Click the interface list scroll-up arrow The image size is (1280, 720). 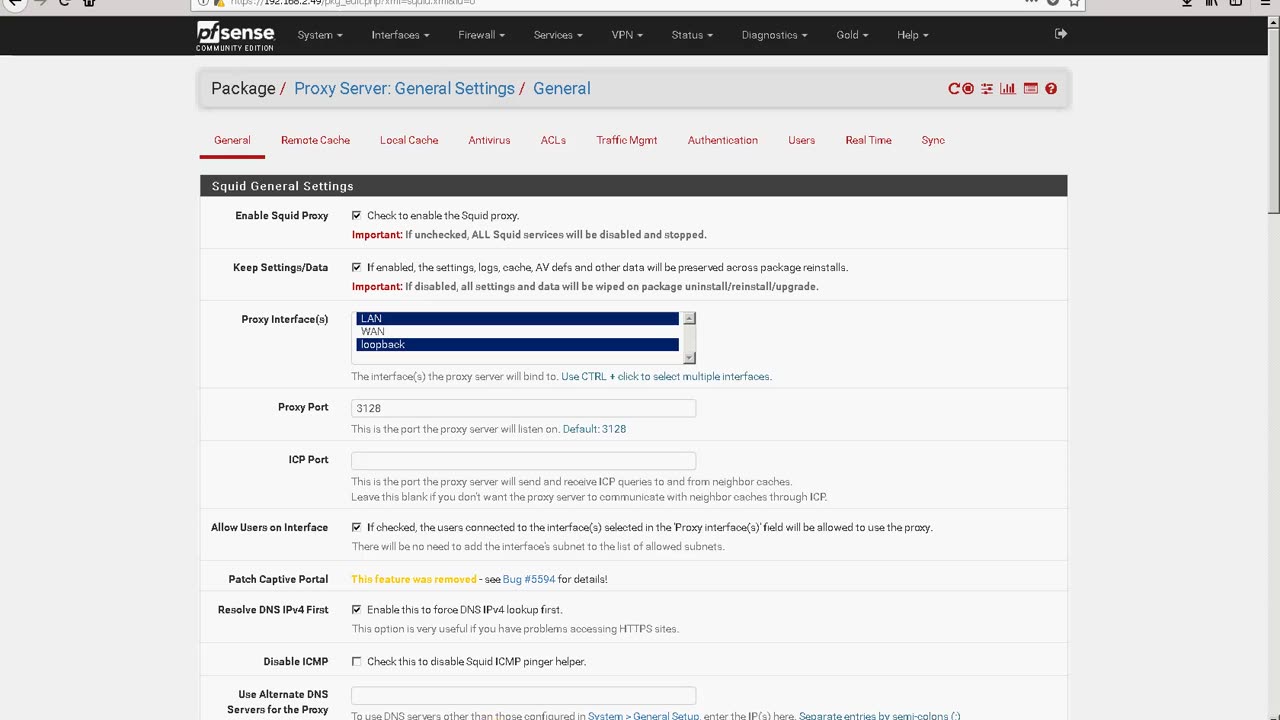coord(689,318)
